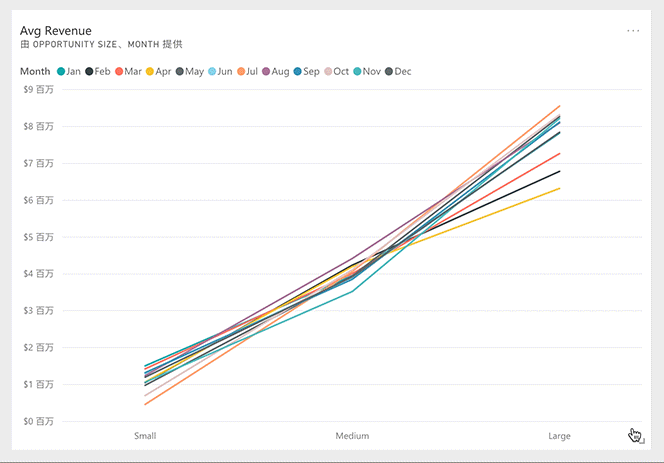Select the Jan legend color dot

point(61,72)
